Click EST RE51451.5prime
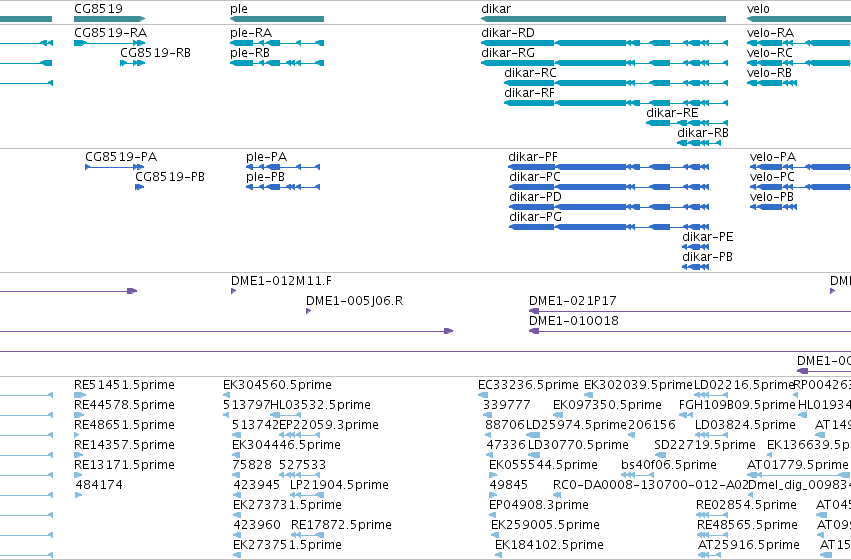 pos(80,395)
